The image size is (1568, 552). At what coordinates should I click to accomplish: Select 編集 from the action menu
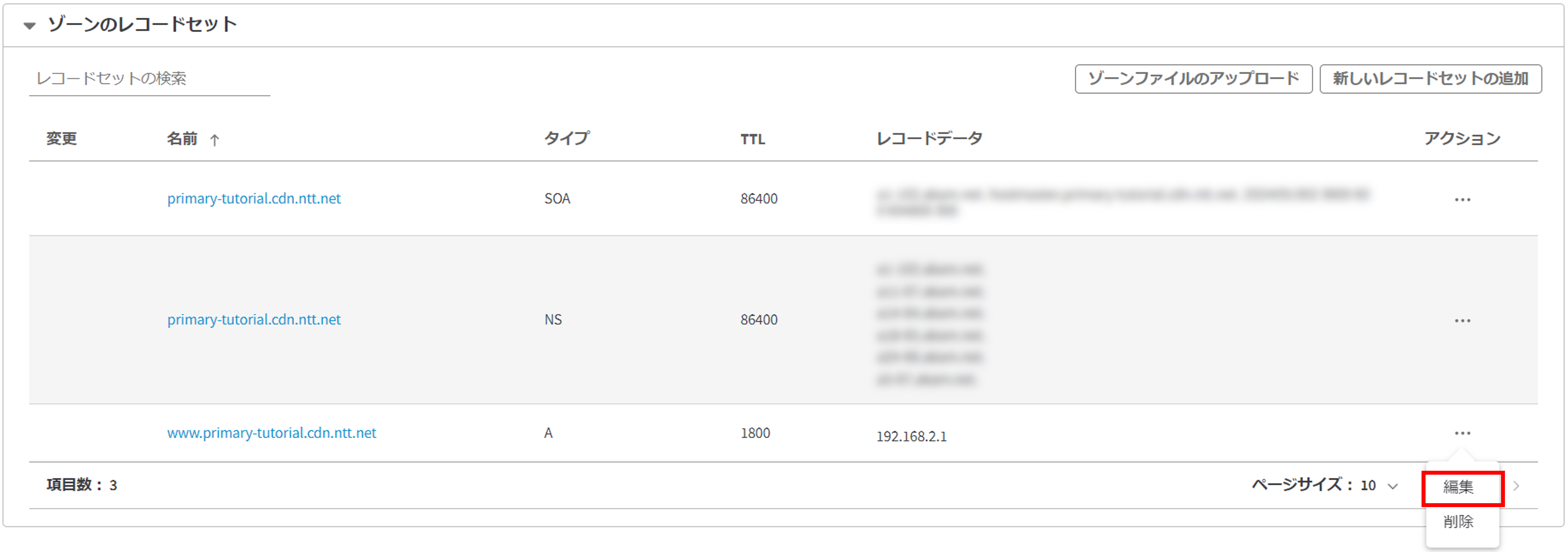pos(1458,487)
